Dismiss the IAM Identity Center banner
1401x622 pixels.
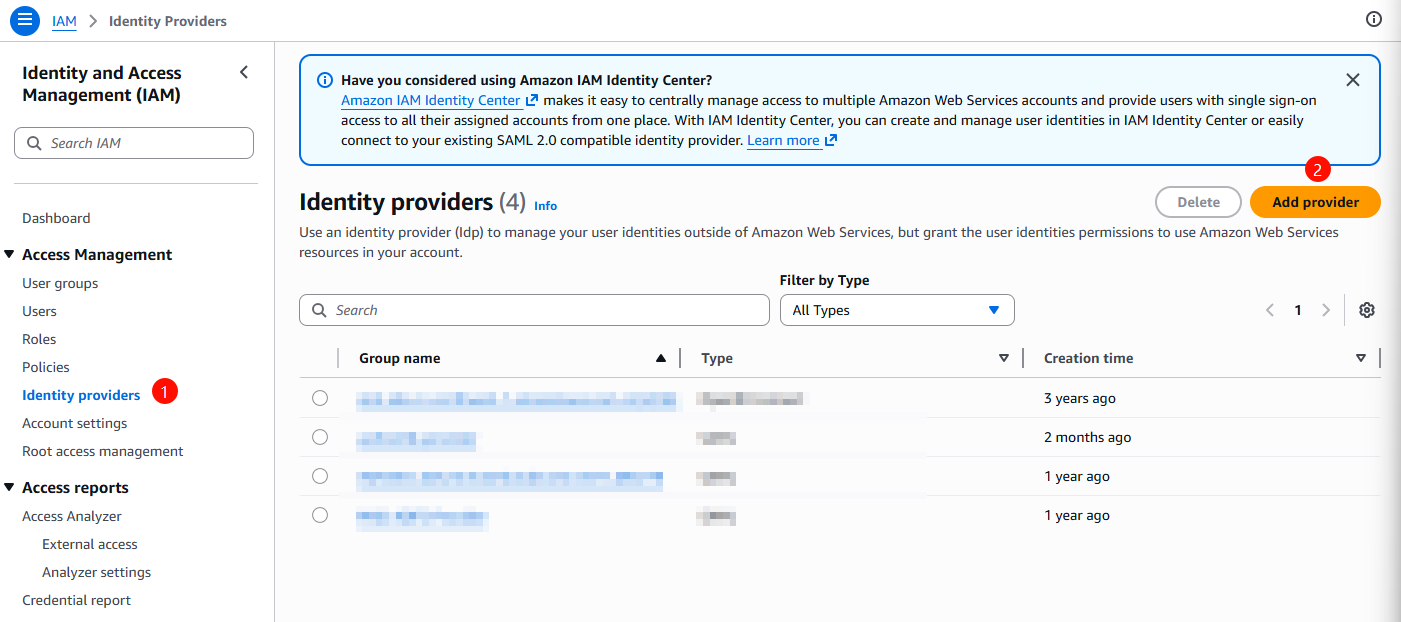pyautogui.click(x=1353, y=80)
